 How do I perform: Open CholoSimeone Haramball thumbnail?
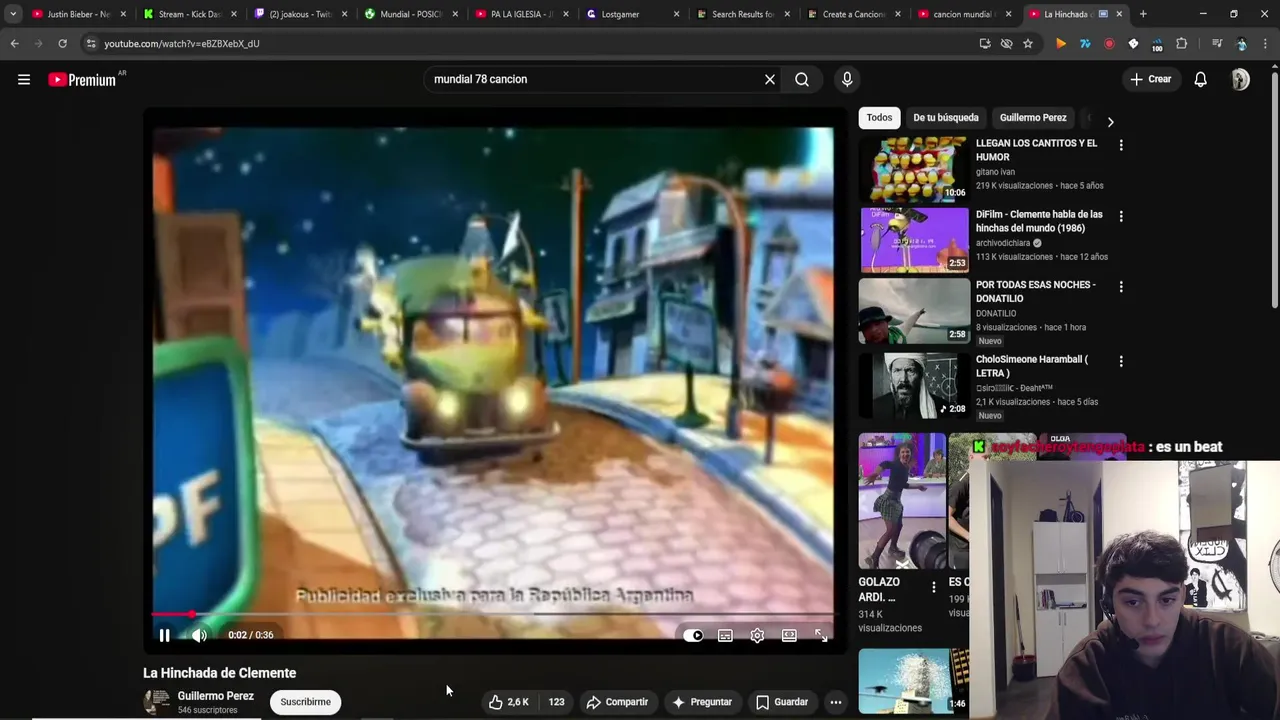point(914,385)
